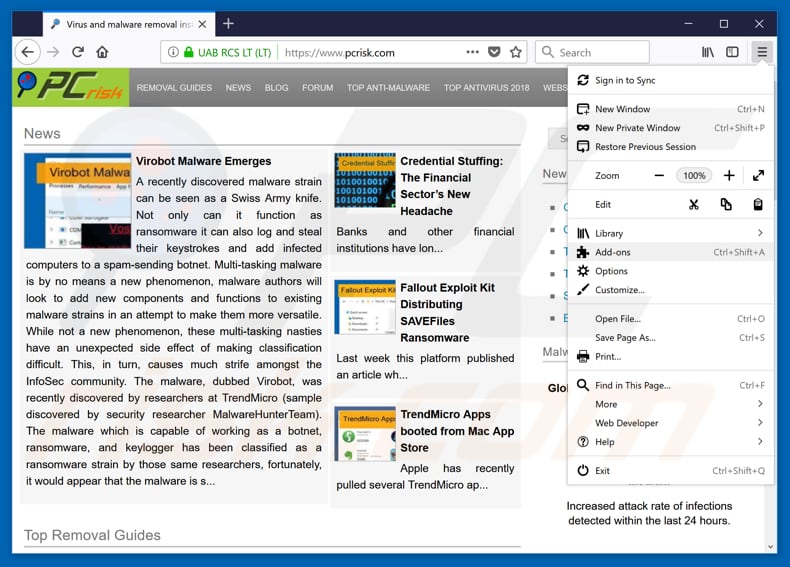Viewport: 790px width, 567px height.
Task: Close the hamburger application menu
Action: coord(762,52)
